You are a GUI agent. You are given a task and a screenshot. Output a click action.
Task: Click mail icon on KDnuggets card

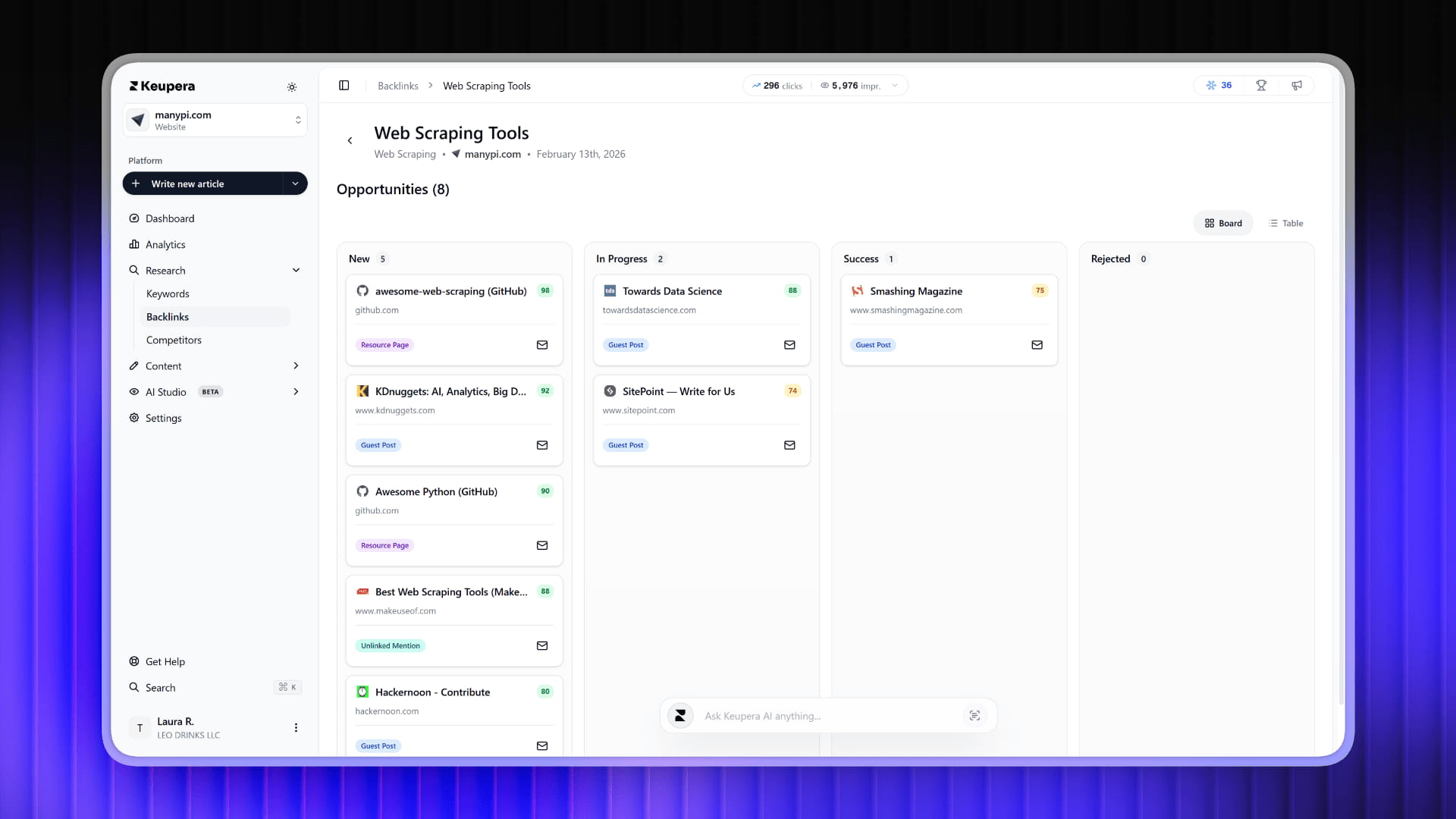pyautogui.click(x=542, y=445)
